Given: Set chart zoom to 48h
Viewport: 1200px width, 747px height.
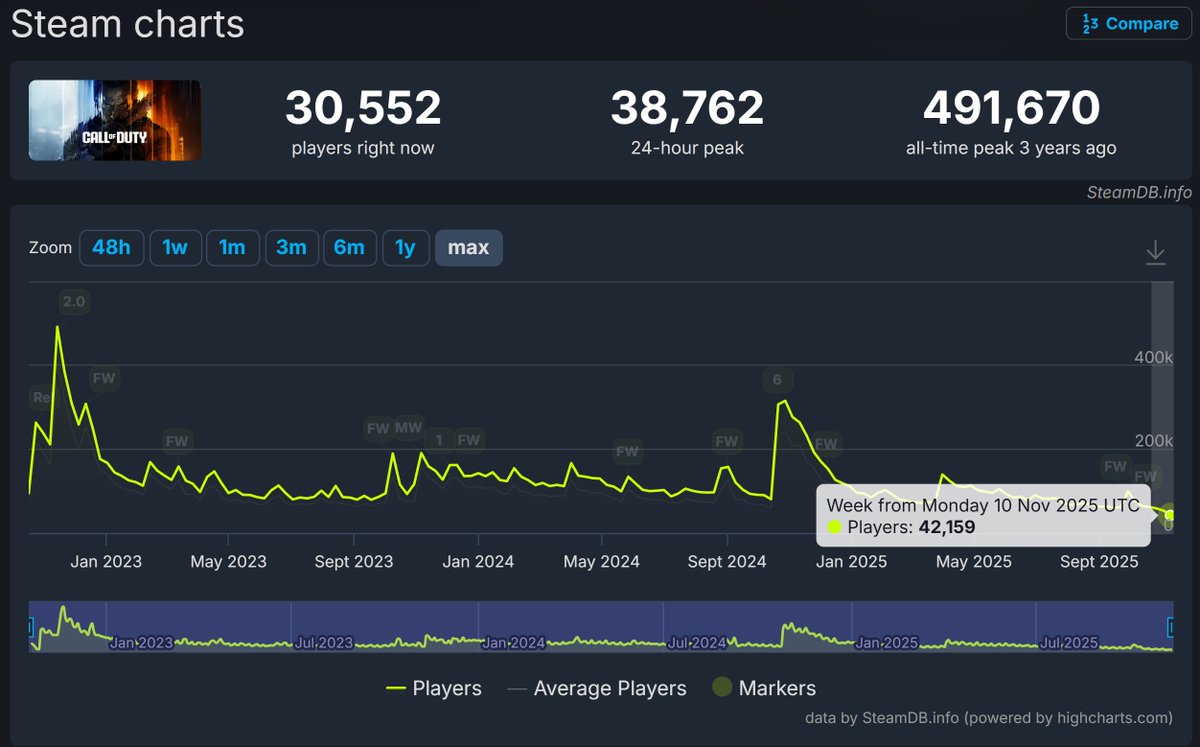Looking at the screenshot, I should coord(111,247).
